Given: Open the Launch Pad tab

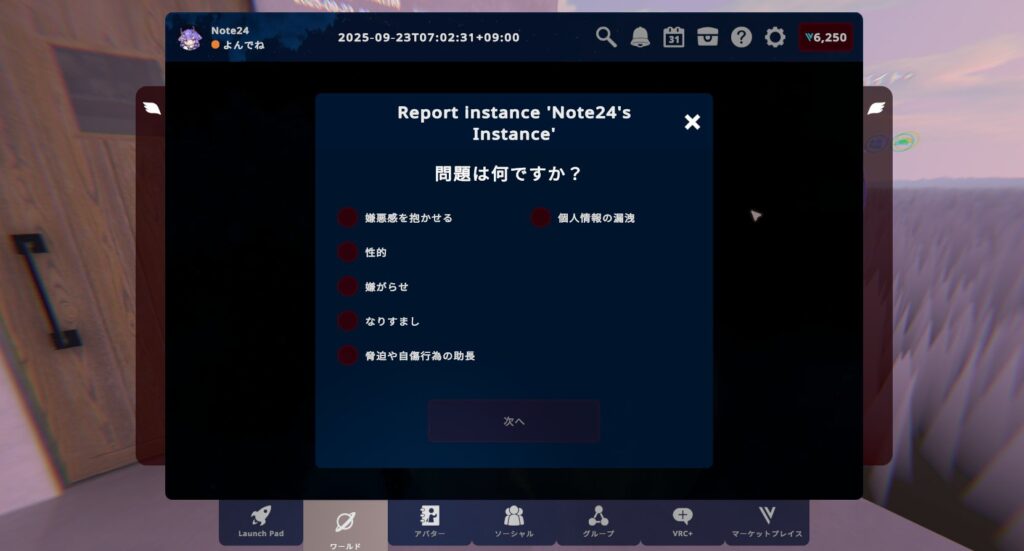Looking at the screenshot, I should (261, 522).
